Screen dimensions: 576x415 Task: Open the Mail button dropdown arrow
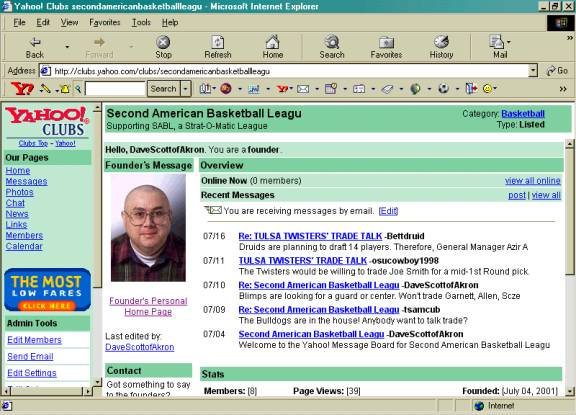(509, 42)
